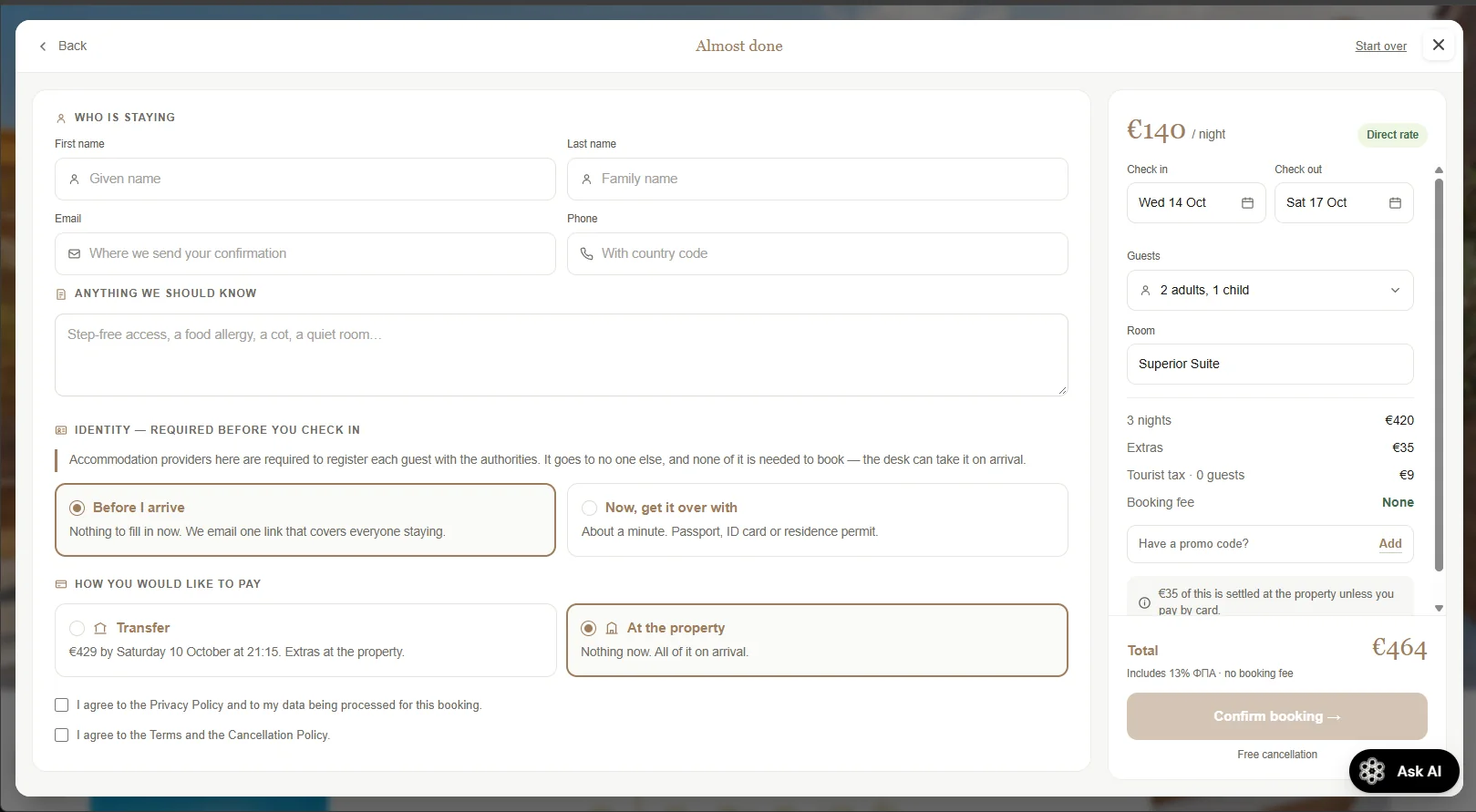Click the Booking fee 'None' value

tap(1398, 502)
